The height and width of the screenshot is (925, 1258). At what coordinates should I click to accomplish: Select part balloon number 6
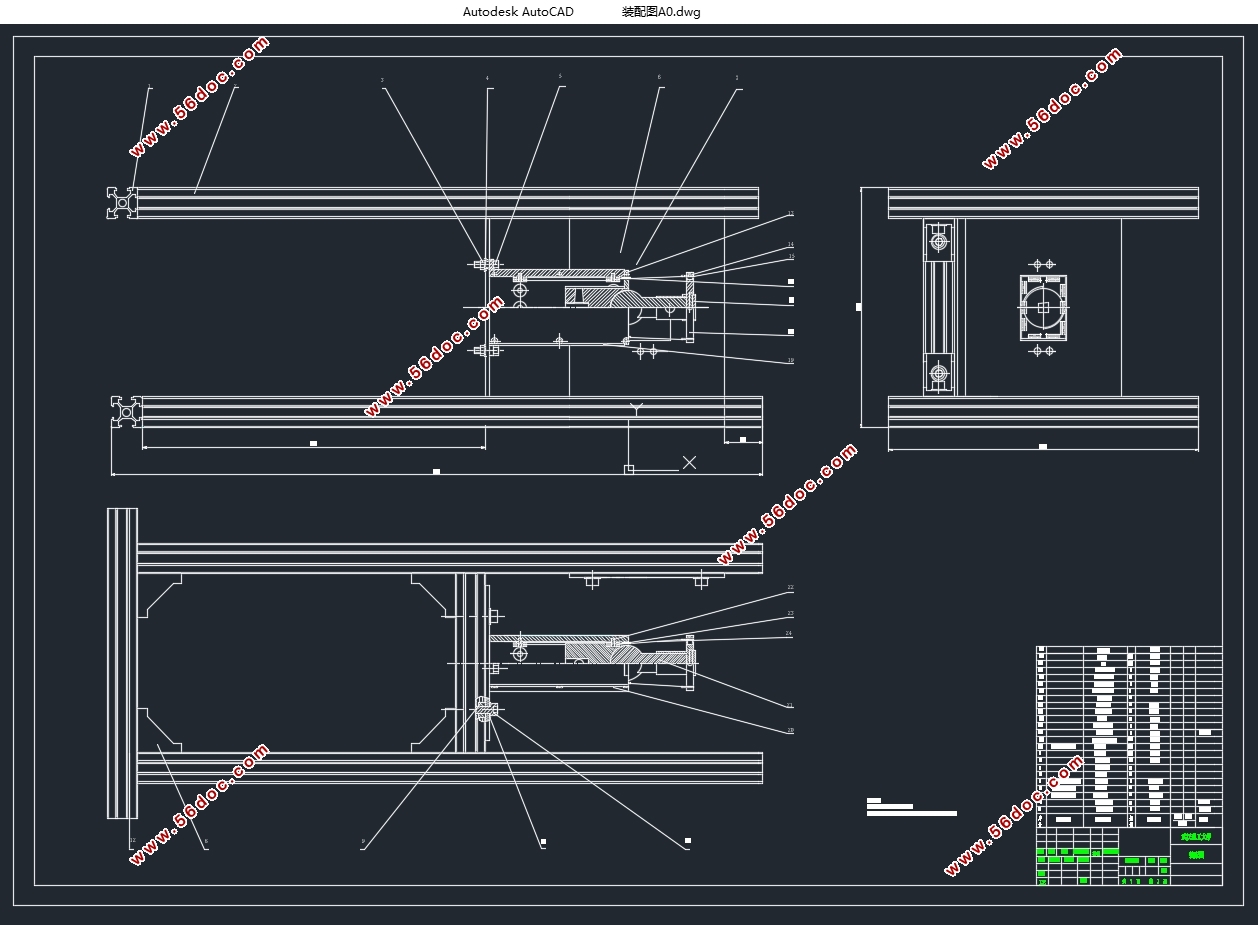(659, 77)
